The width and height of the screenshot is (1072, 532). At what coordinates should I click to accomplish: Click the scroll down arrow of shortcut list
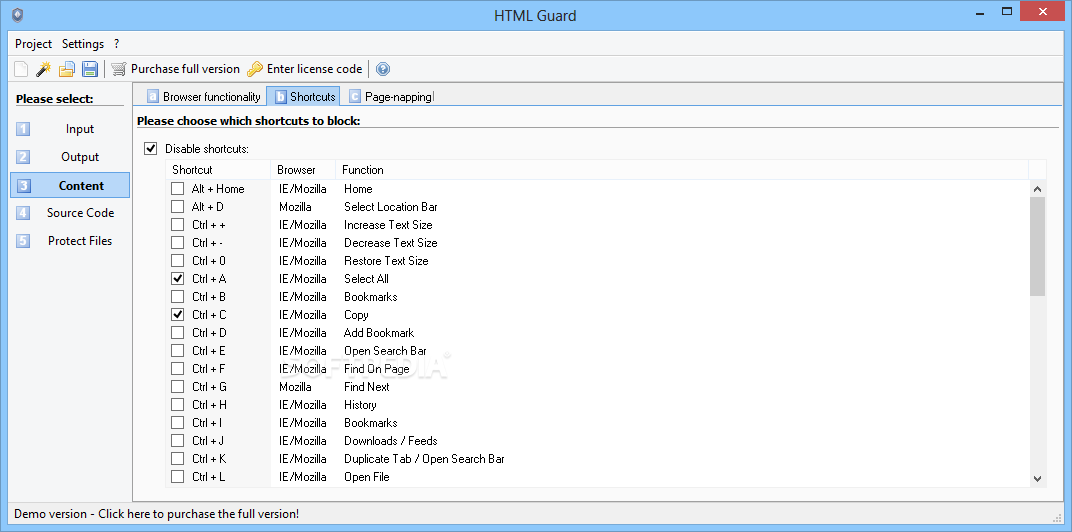pos(1037,479)
